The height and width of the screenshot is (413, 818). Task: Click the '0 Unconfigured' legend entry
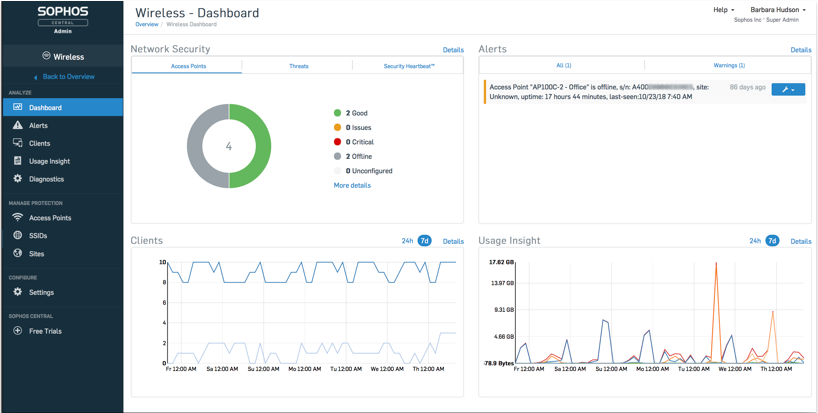(369, 171)
